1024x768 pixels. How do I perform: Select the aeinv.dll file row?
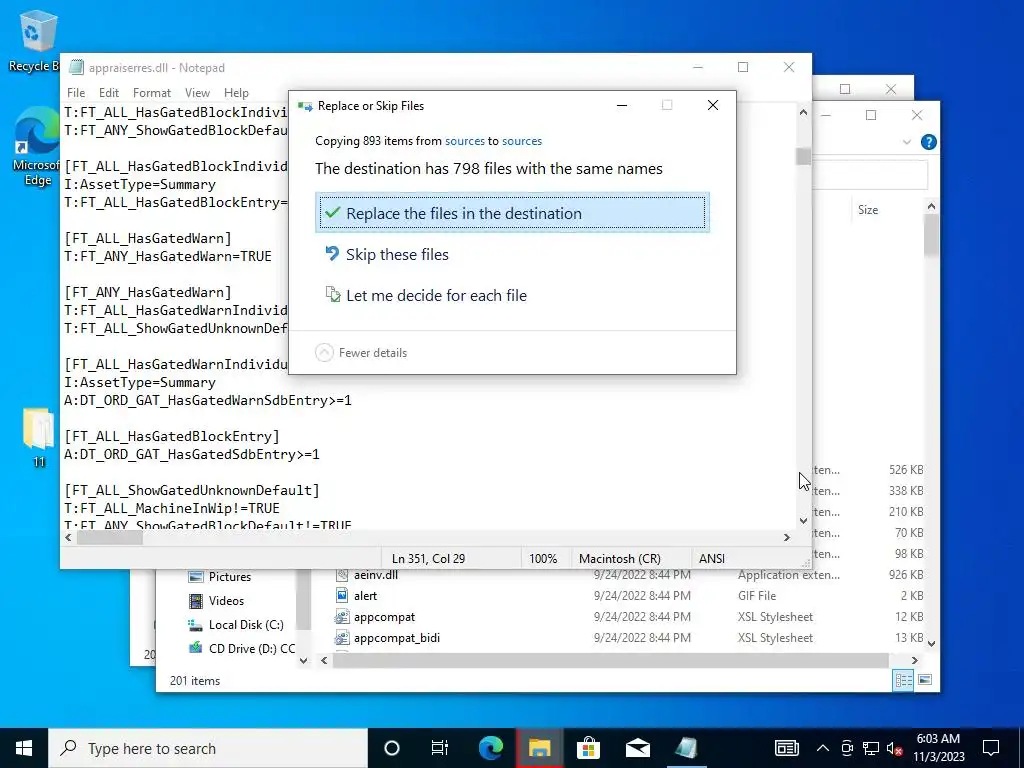pyautogui.click(x=628, y=575)
